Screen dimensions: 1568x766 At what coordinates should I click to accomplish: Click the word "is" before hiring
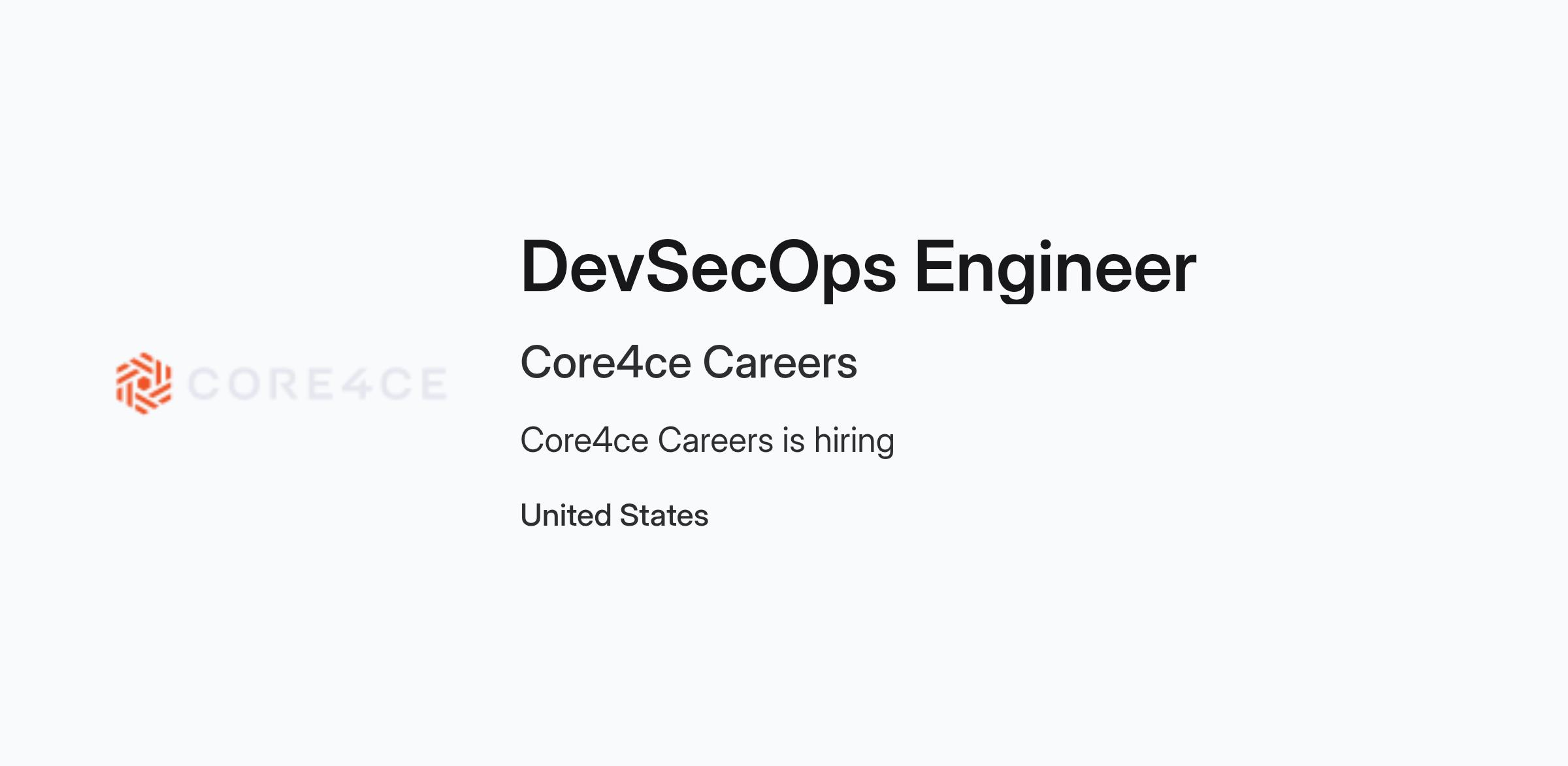(794, 441)
